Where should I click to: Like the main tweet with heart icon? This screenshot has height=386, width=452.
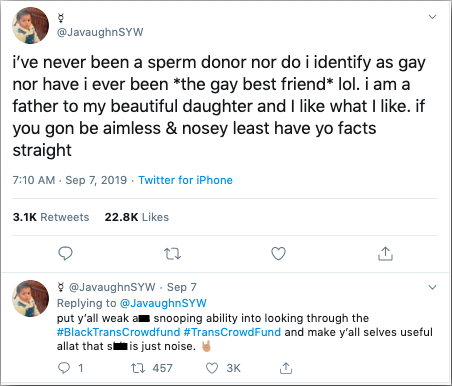[x=278, y=254]
